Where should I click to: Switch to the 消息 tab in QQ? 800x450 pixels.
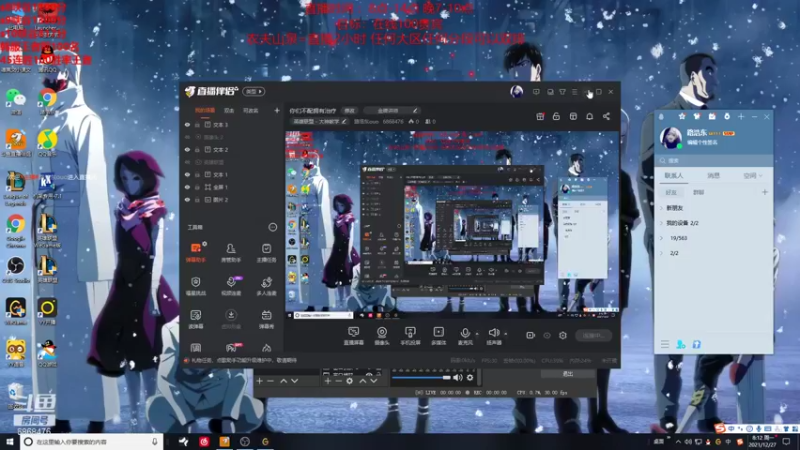coord(713,176)
